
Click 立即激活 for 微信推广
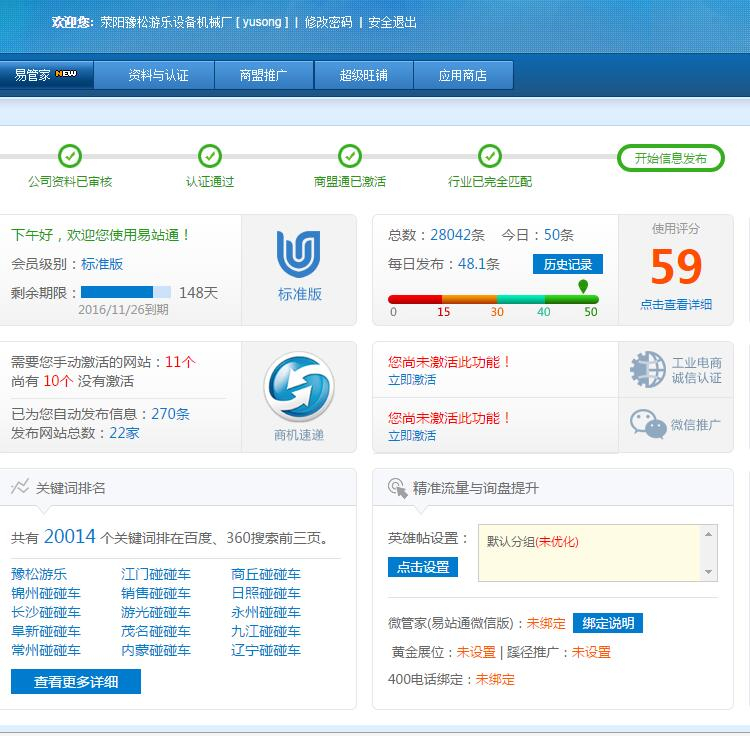point(412,436)
